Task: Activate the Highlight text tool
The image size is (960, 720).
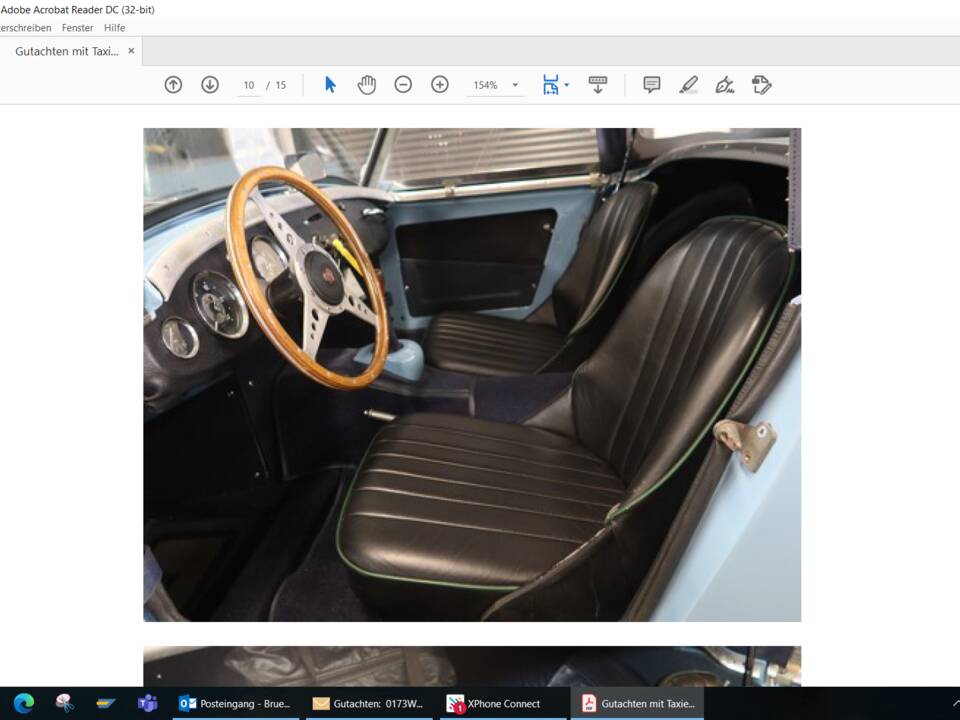Action: tap(687, 85)
